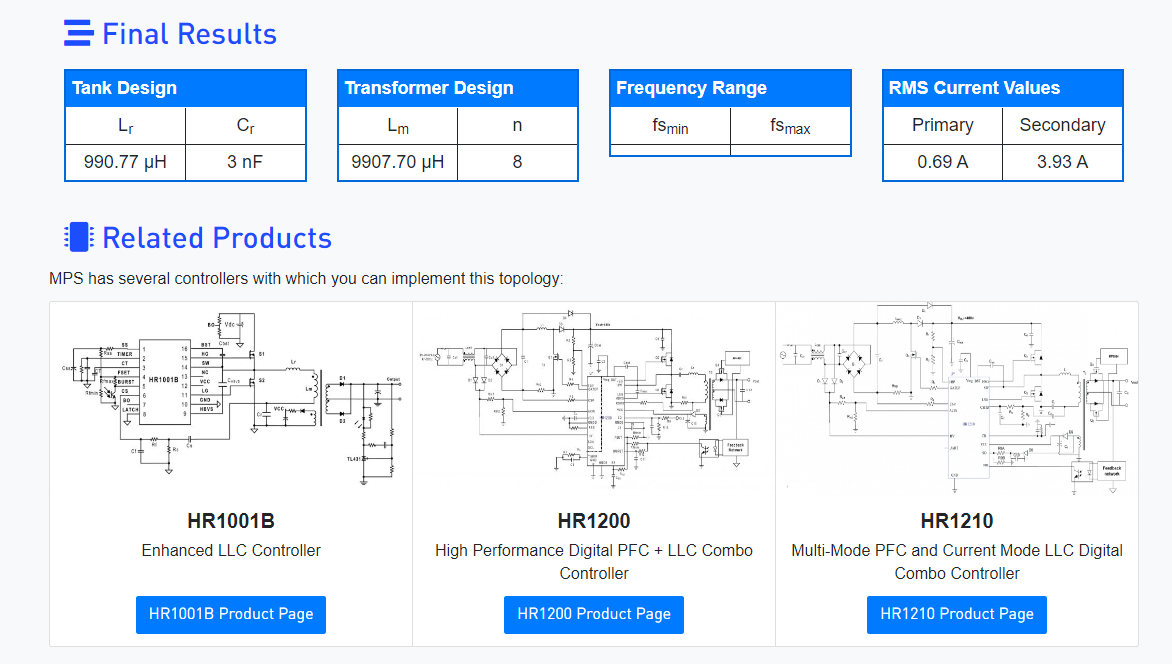Click the RMS Current Values header

click(1003, 88)
